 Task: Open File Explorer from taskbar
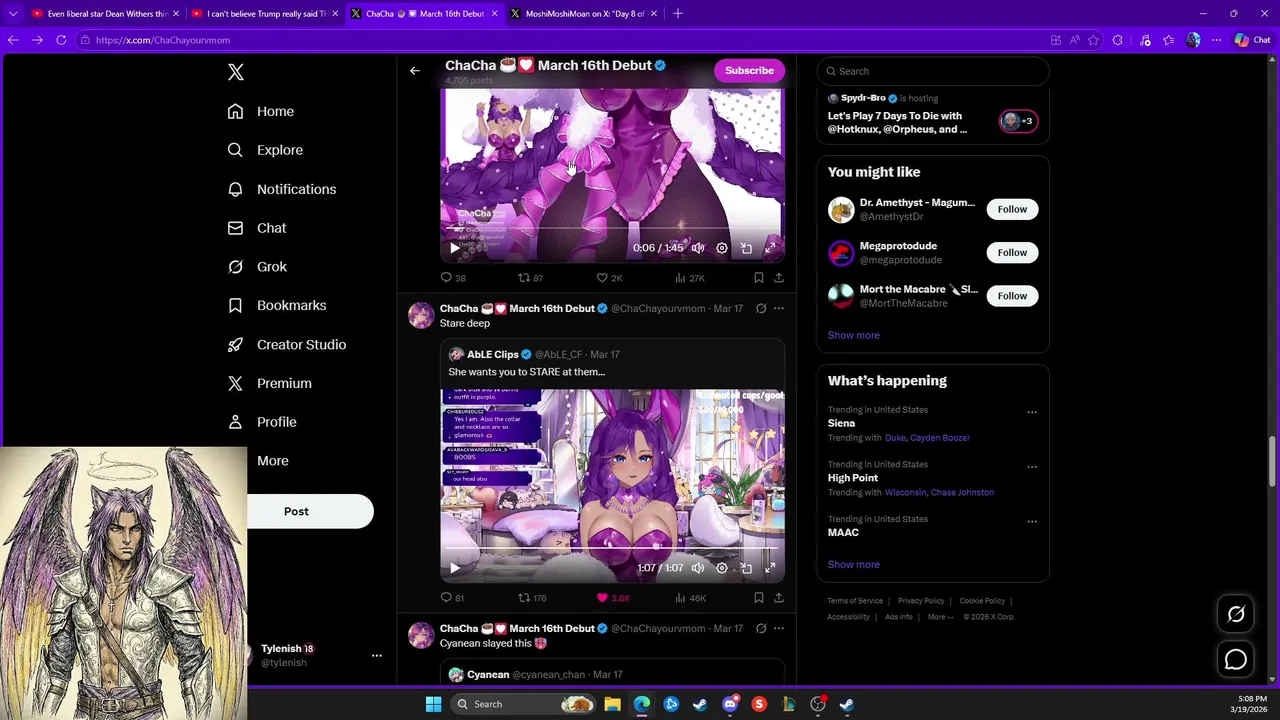(612, 704)
